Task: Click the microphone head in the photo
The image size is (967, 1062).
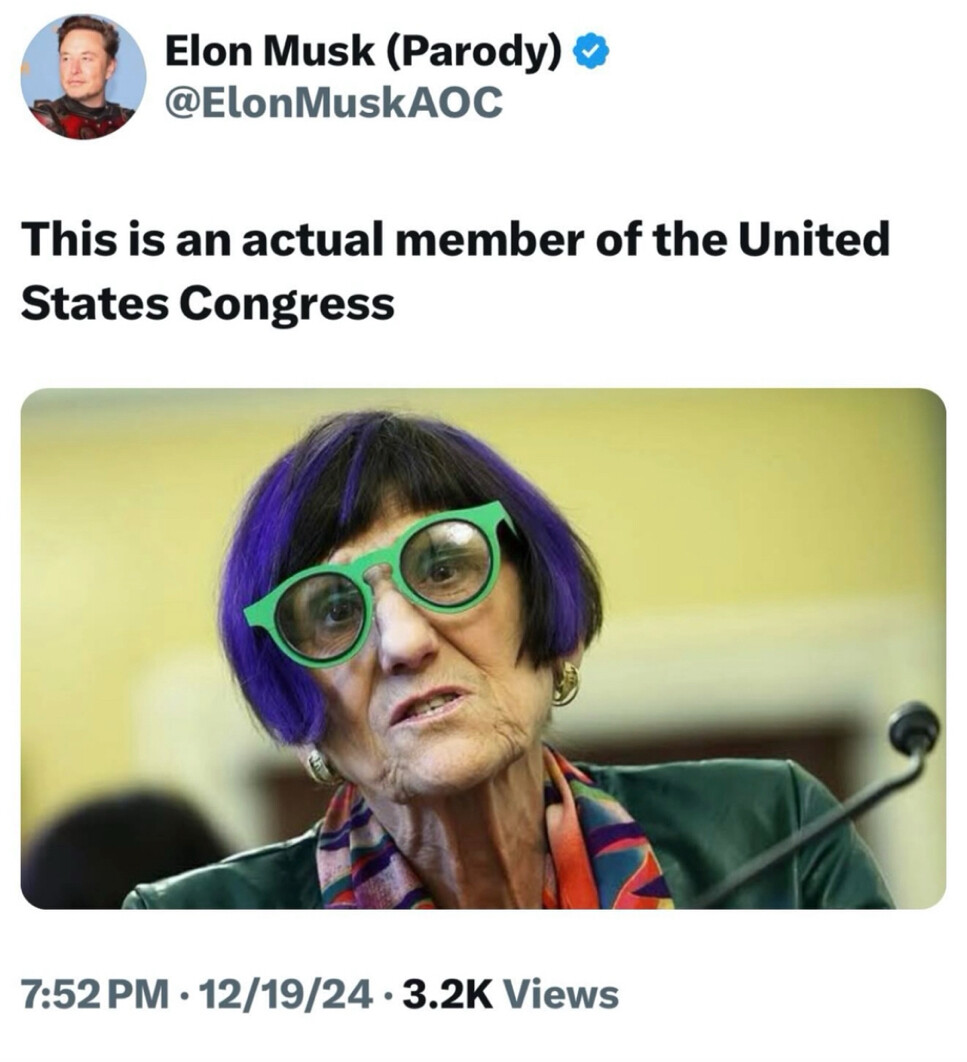Action: 915,727
